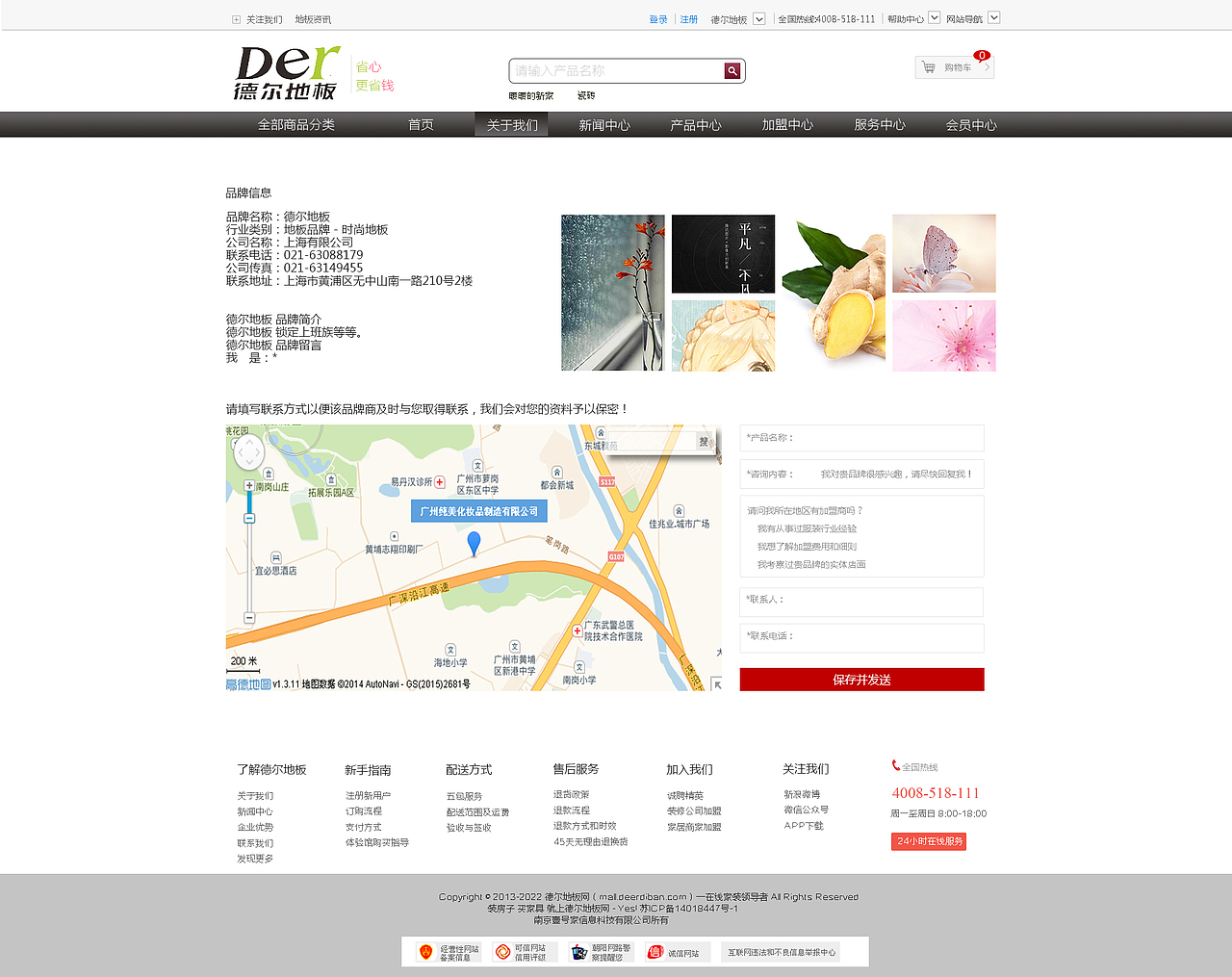Click the map overview corner arrow icon
The height and width of the screenshot is (977, 1232).
(x=716, y=683)
